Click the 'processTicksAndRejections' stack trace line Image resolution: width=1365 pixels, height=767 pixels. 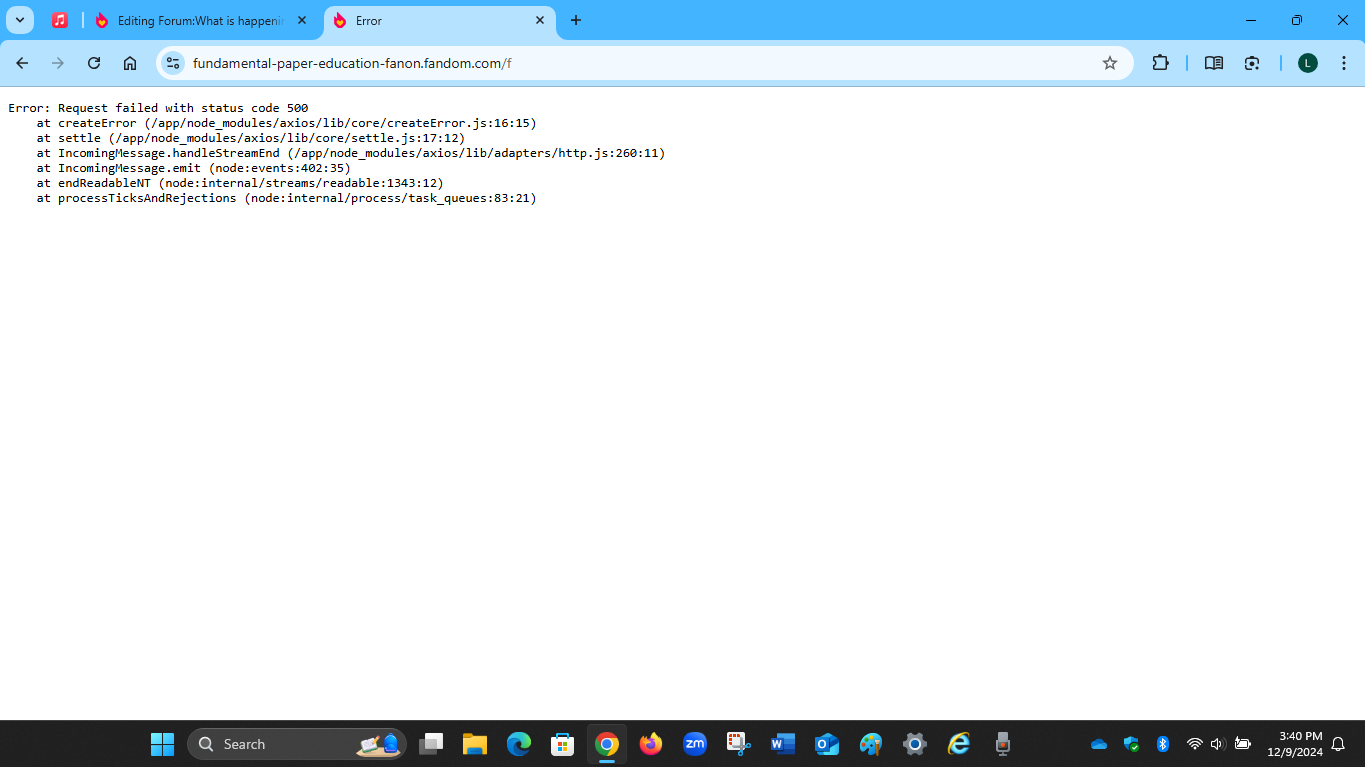click(x=287, y=198)
